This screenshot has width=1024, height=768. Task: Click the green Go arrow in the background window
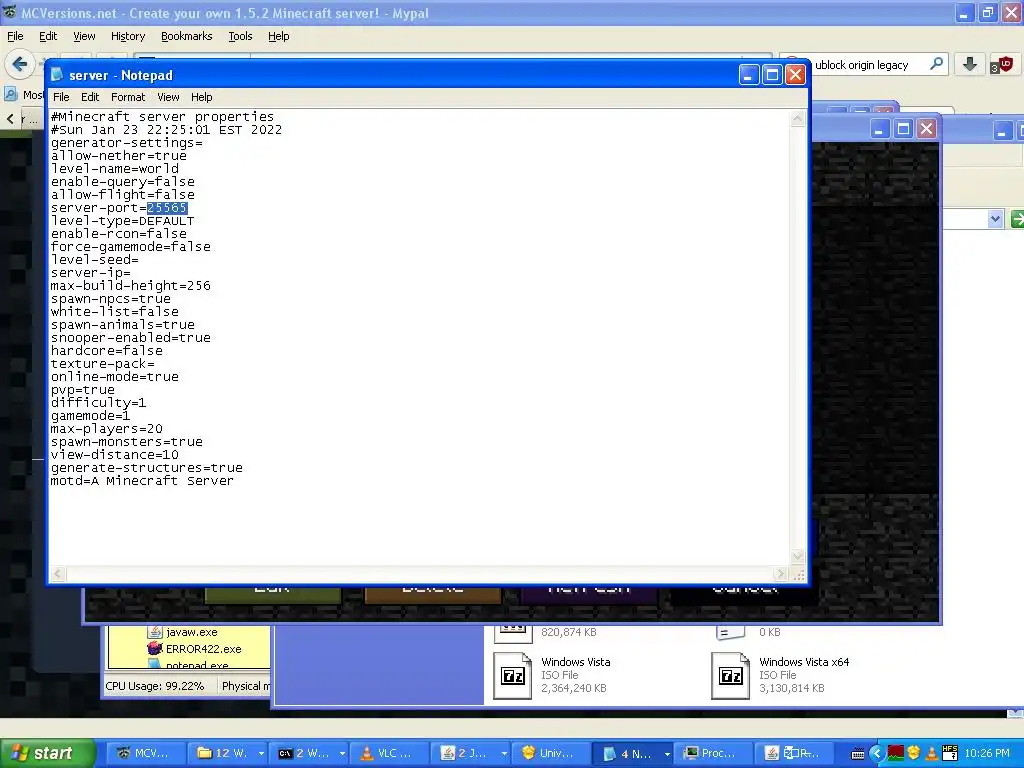1017,219
